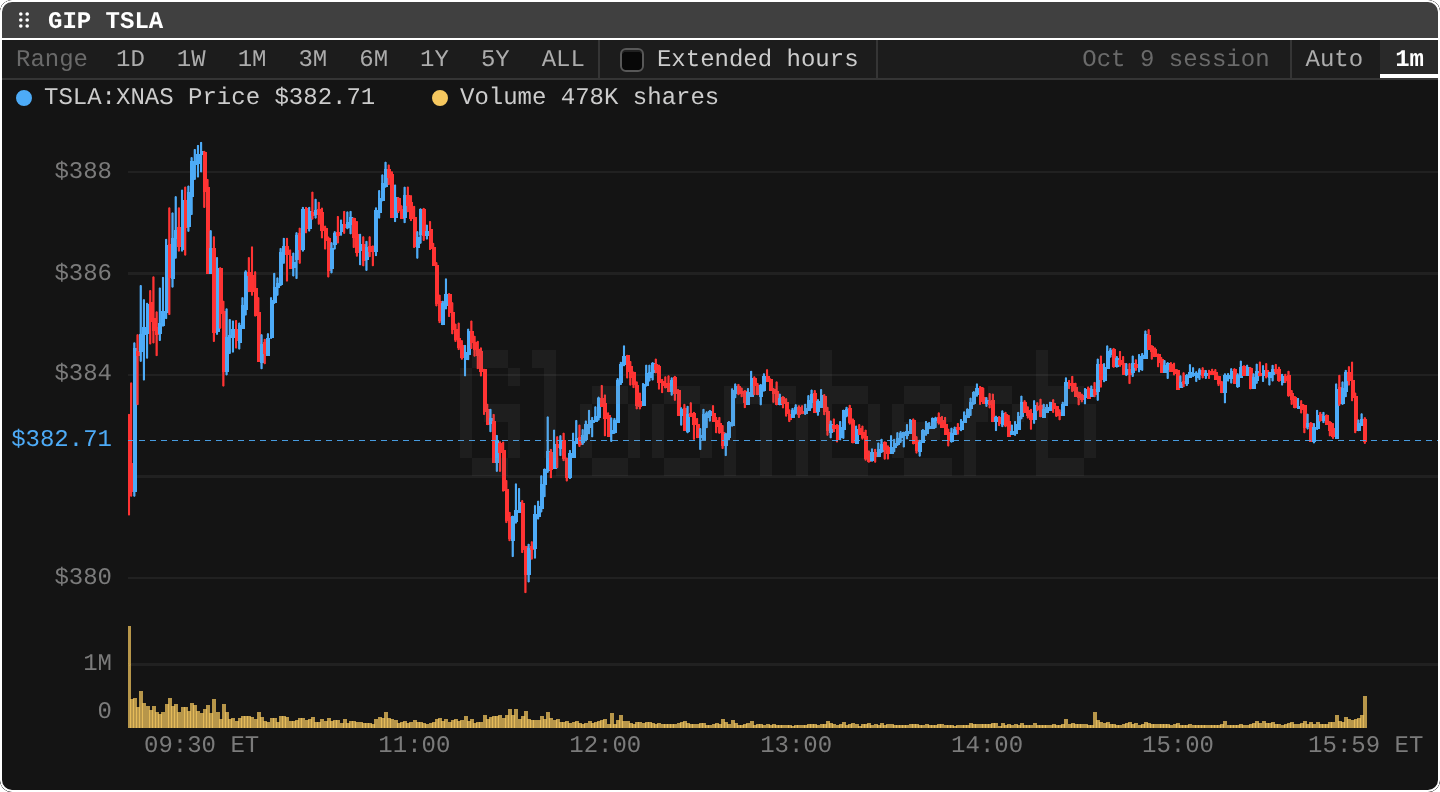Image resolution: width=1440 pixels, height=792 pixels.
Task: Click the 15:00 time label
Action: pyautogui.click(x=1178, y=745)
